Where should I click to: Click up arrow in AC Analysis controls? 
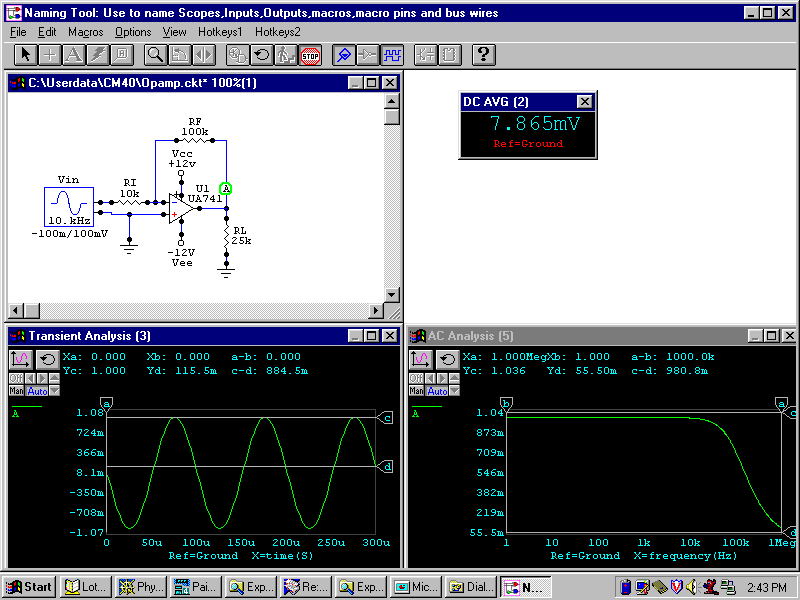[x=454, y=378]
